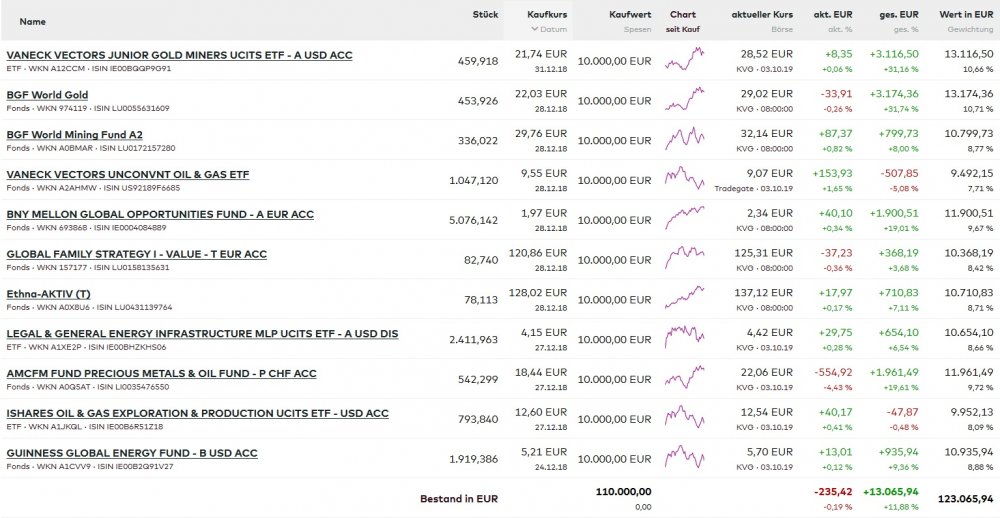Open the BGF World Gold fund
This screenshot has width=1000, height=518.
click(47, 95)
